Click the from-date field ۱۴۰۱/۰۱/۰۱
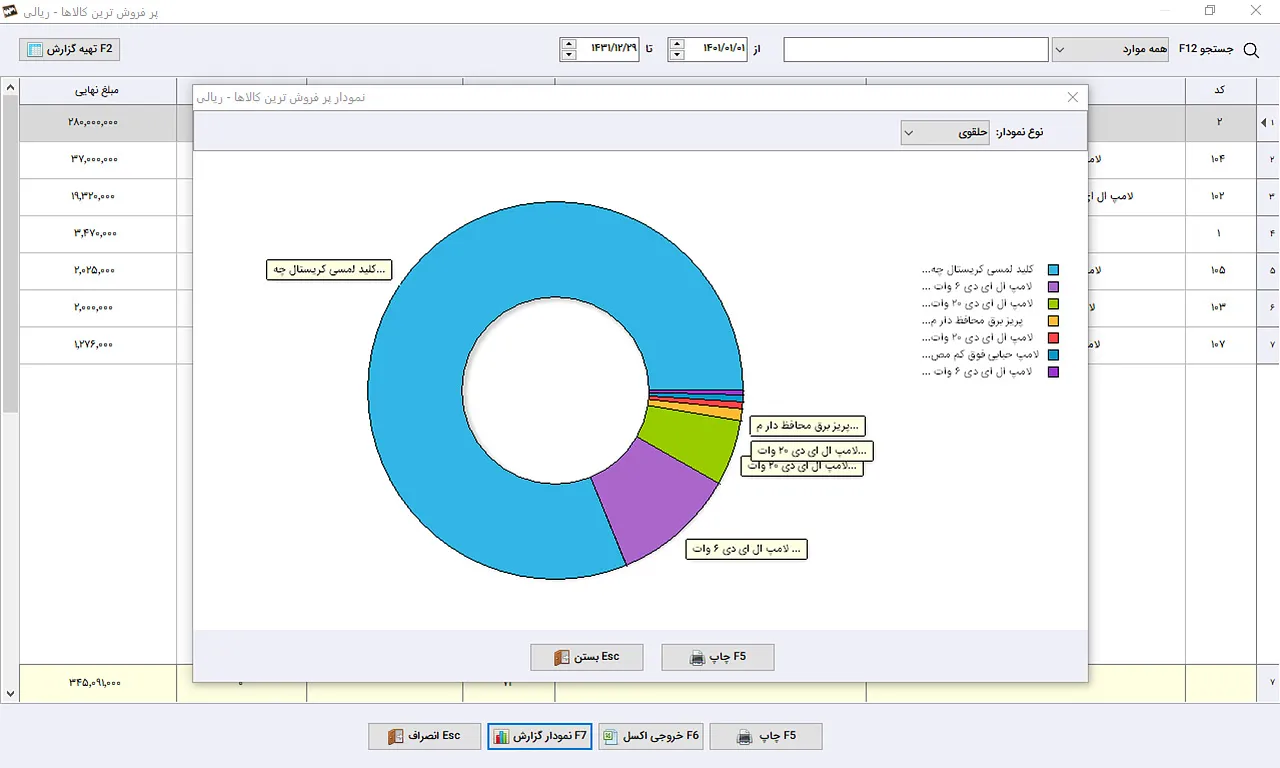This screenshot has width=1280, height=768. pos(717,49)
